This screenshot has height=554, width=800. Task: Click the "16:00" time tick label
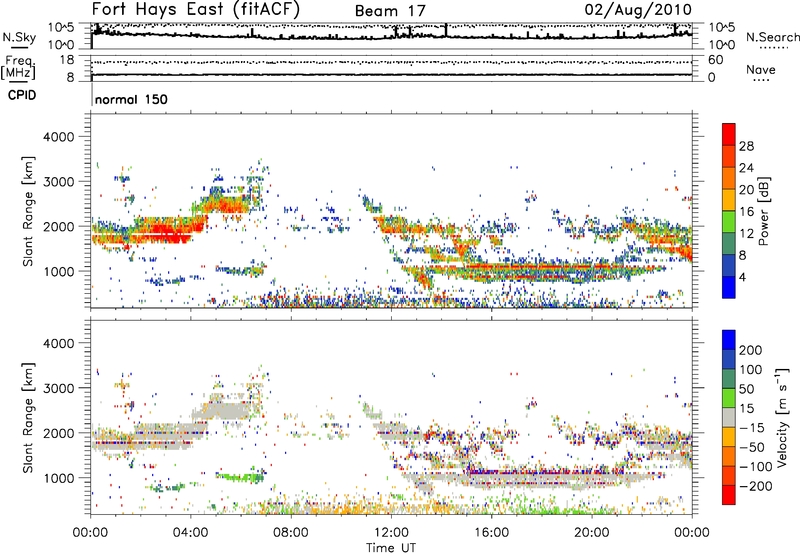491,533
